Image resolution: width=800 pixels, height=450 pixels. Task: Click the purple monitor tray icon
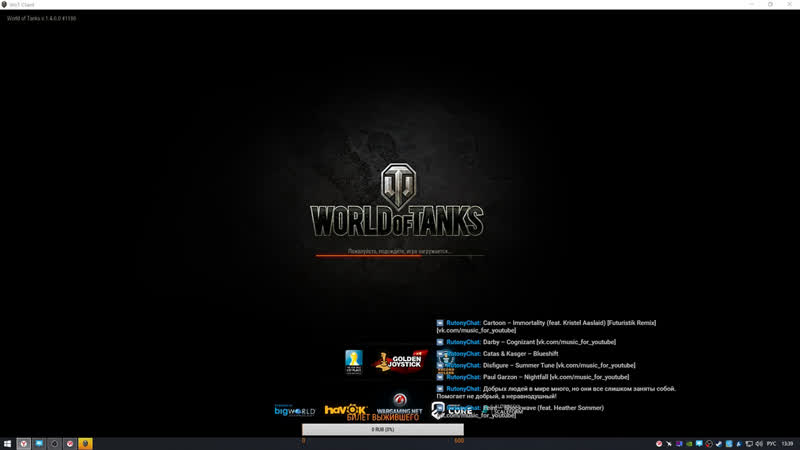tap(679, 444)
